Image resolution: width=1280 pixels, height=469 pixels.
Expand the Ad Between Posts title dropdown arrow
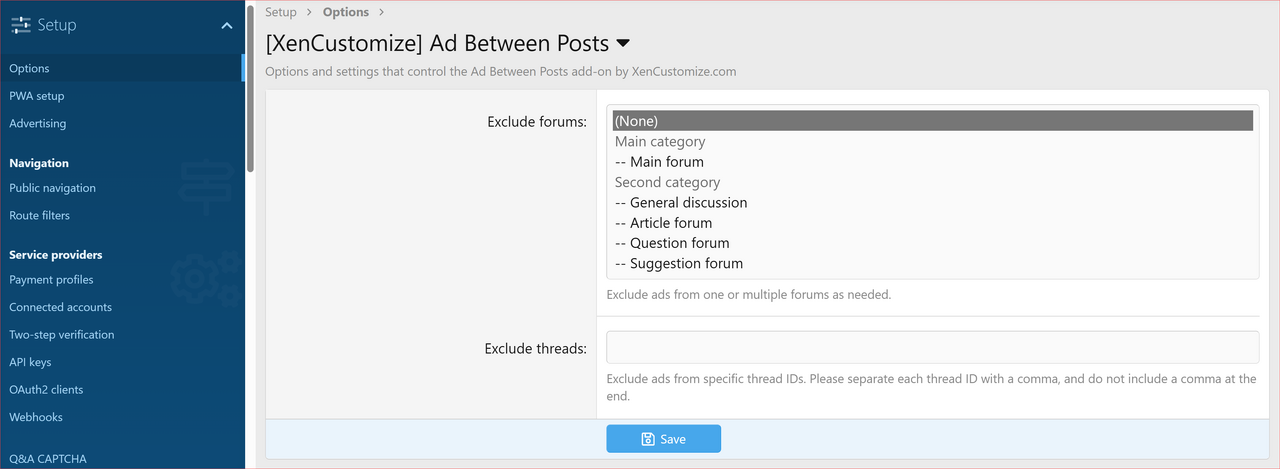[623, 44]
